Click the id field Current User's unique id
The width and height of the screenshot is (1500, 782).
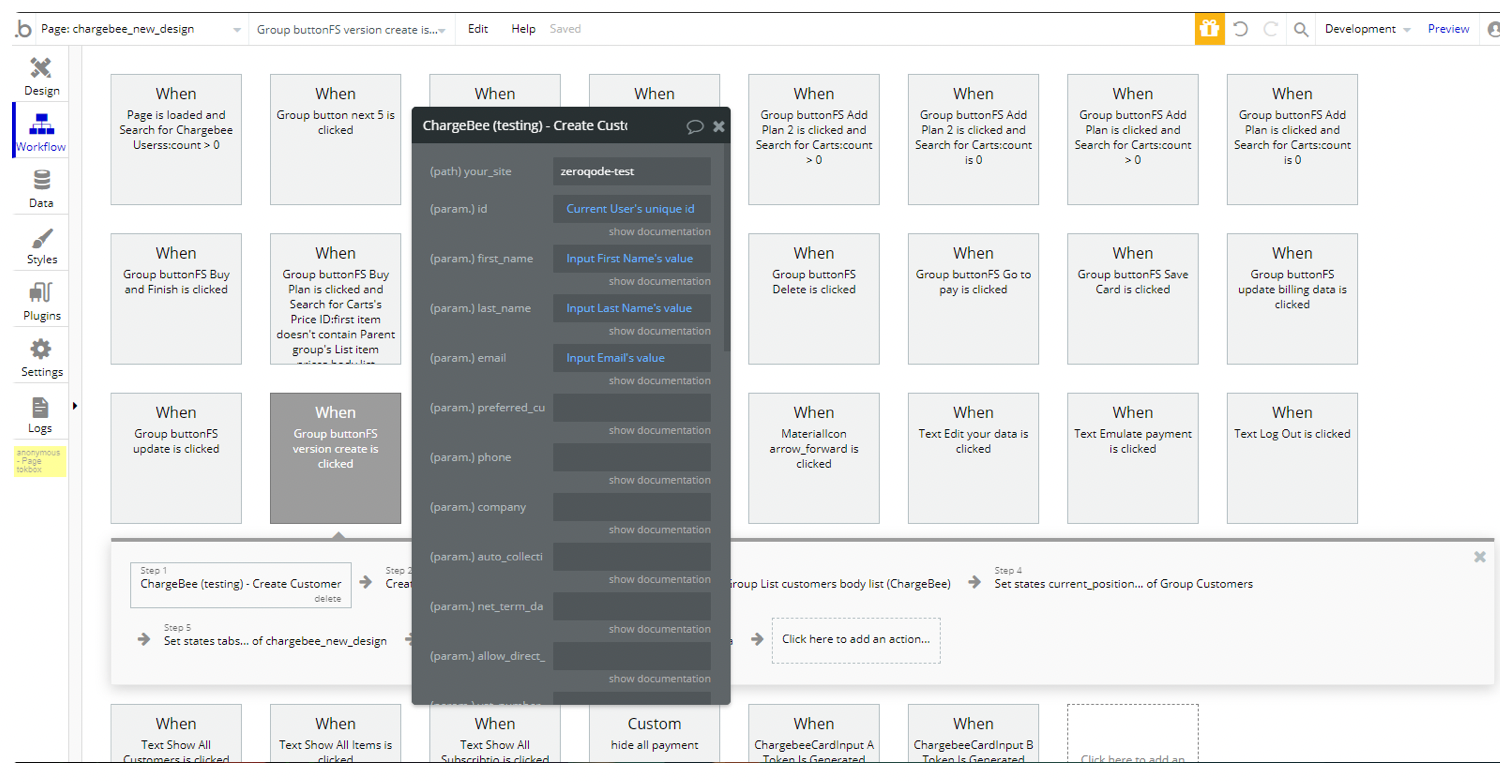[x=632, y=209]
